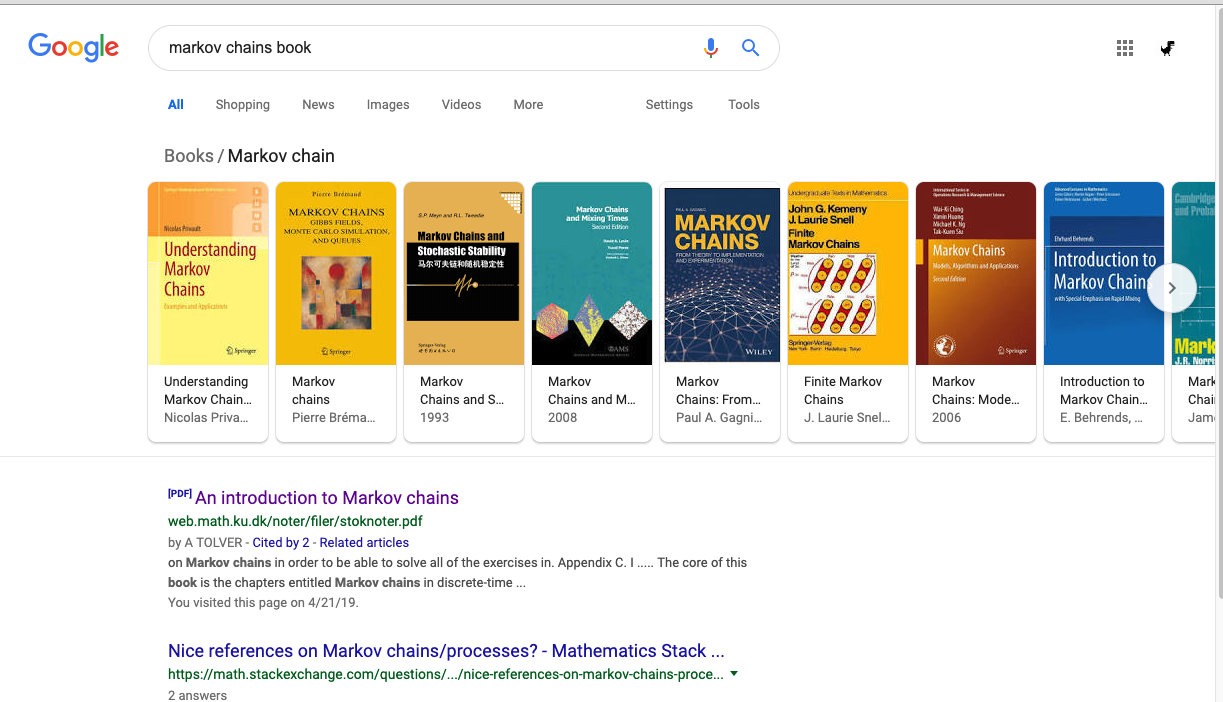This screenshot has width=1223, height=702.
Task: Open search Settings menu
Action: [x=669, y=104]
